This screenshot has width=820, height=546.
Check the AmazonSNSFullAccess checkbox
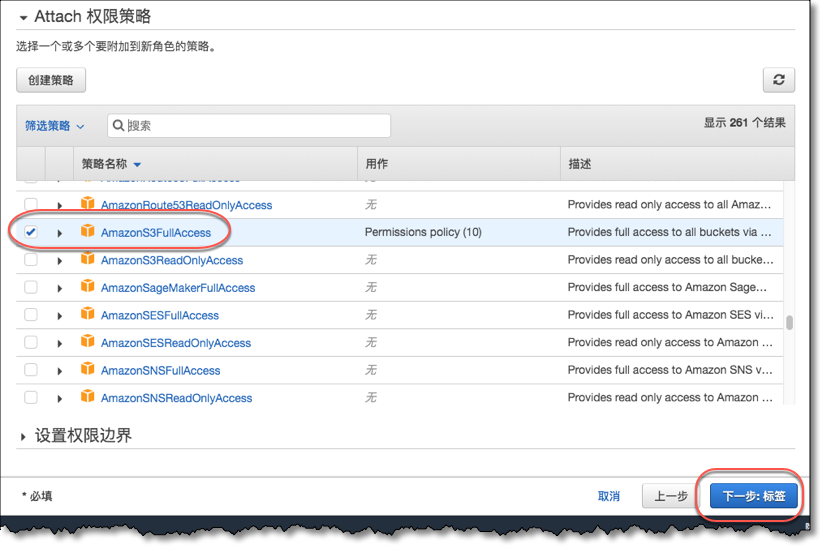click(31, 370)
